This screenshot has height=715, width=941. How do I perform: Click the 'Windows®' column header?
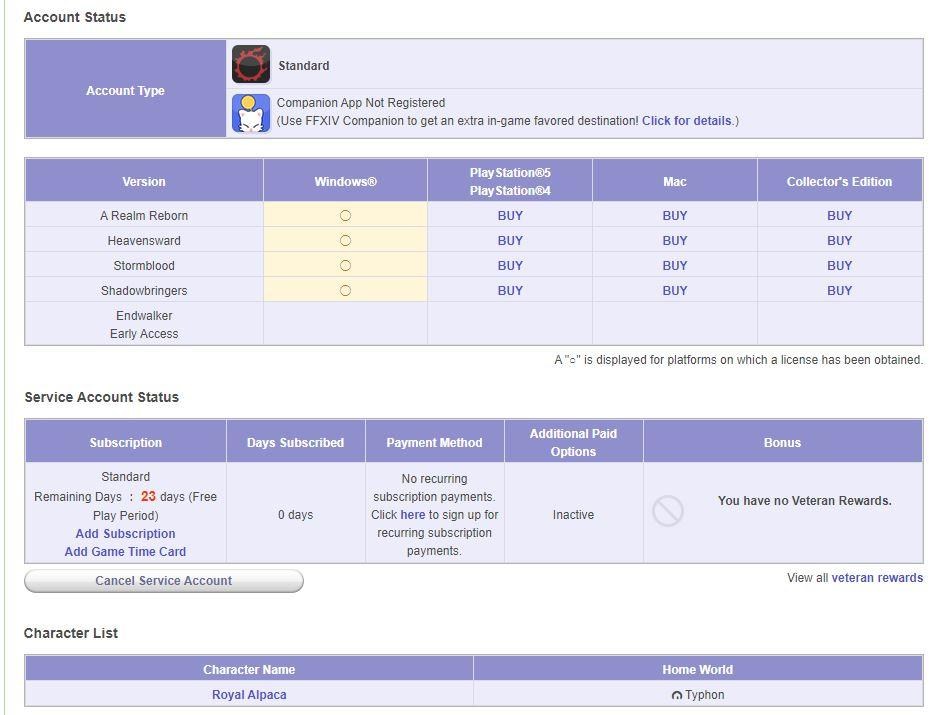pyautogui.click(x=345, y=181)
